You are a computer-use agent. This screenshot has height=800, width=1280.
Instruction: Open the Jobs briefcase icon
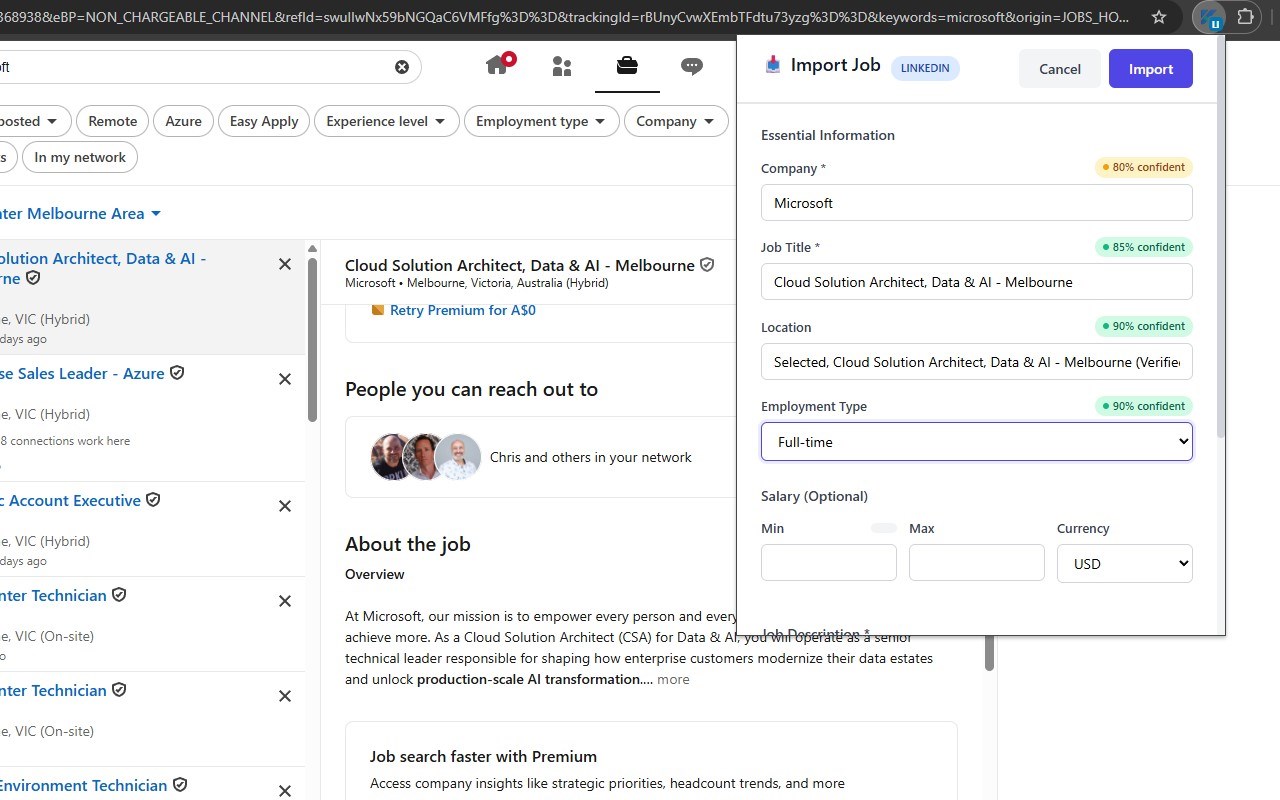click(627, 66)
